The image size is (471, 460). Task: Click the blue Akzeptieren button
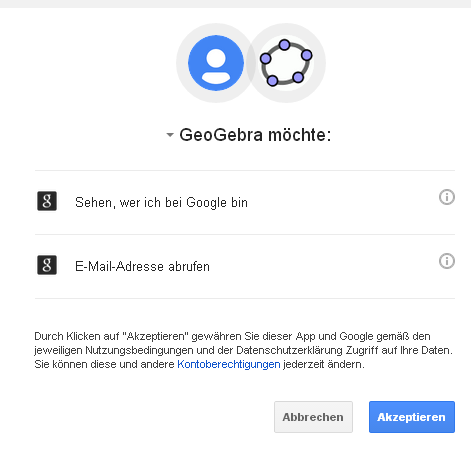[x=412, y=417]
